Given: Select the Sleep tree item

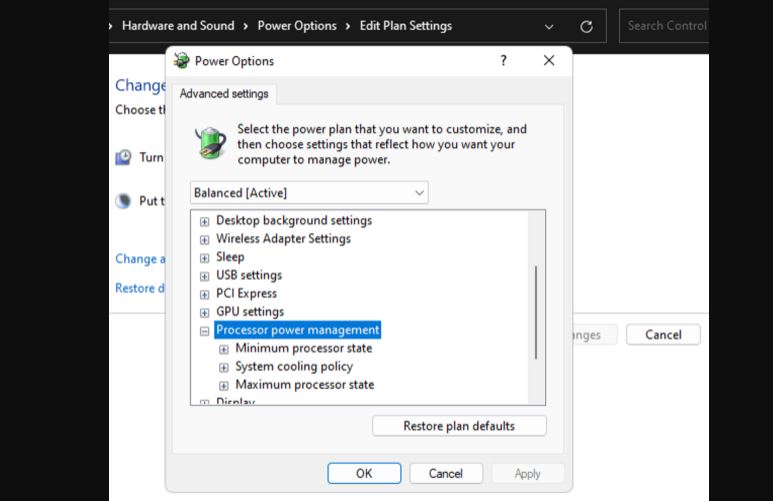Looking at the screenshot, I should (230, 257).
